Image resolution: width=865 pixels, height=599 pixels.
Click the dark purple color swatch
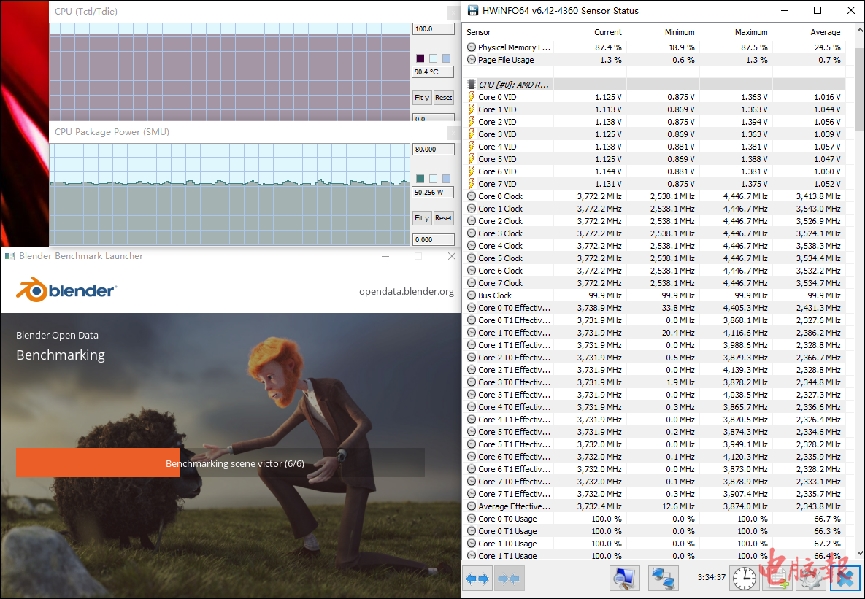point(420,59)
